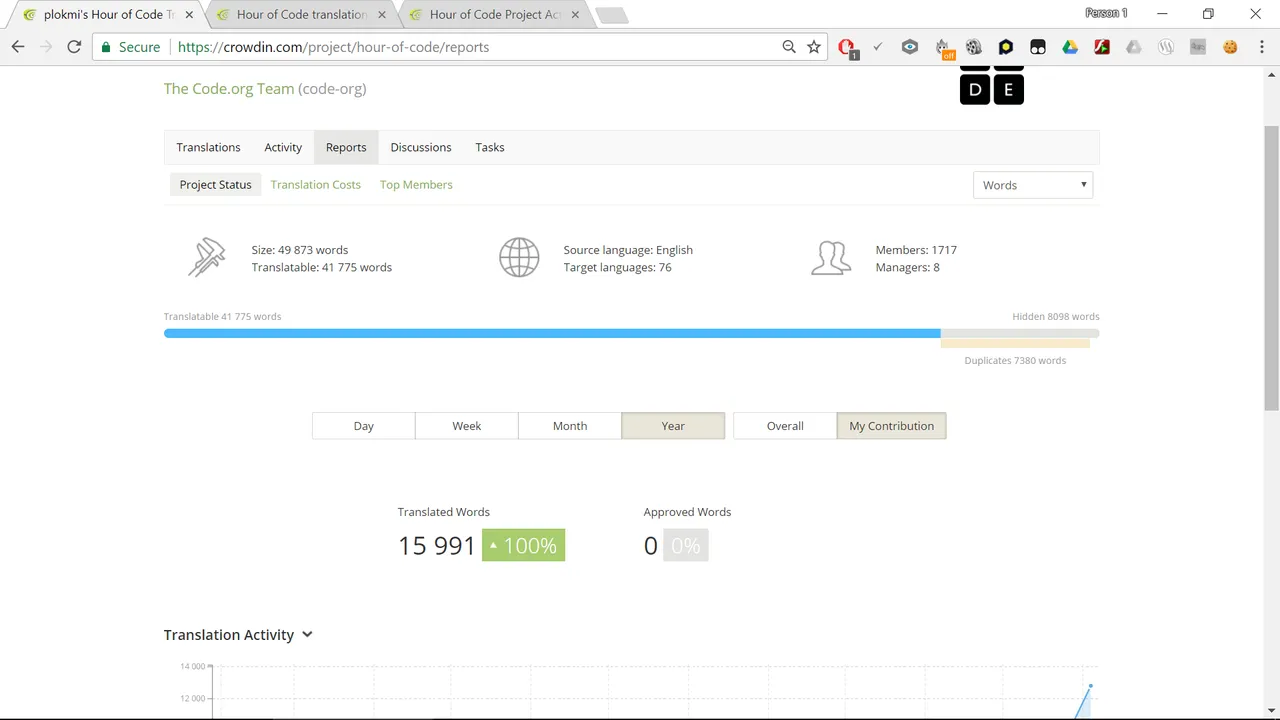This screenshot has height=720, width=1280.
Task: Click the gray Drive extension icon
Action: pyautogui.click(x=1134, y=47)
